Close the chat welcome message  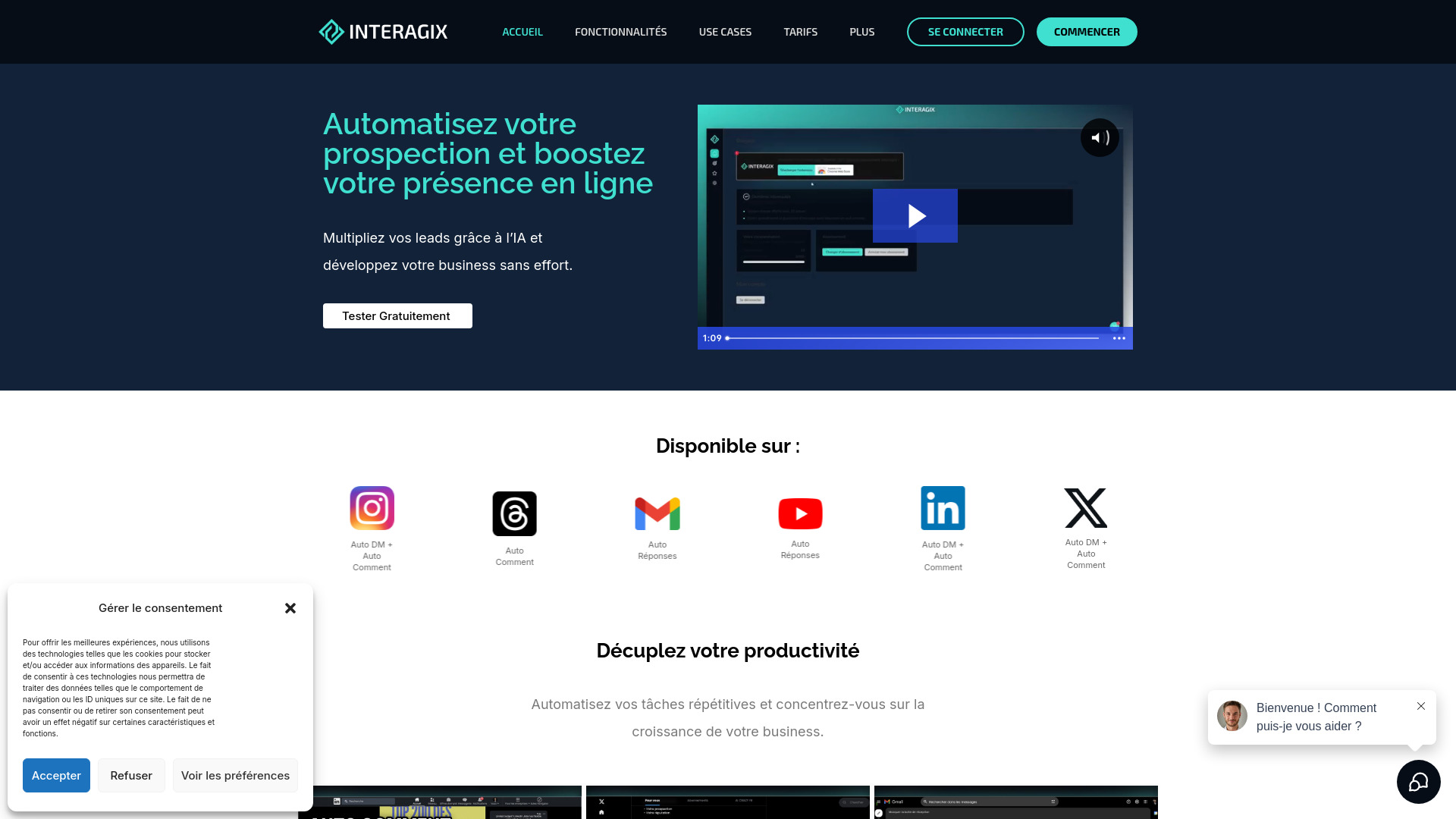[x=1421, y=705]
